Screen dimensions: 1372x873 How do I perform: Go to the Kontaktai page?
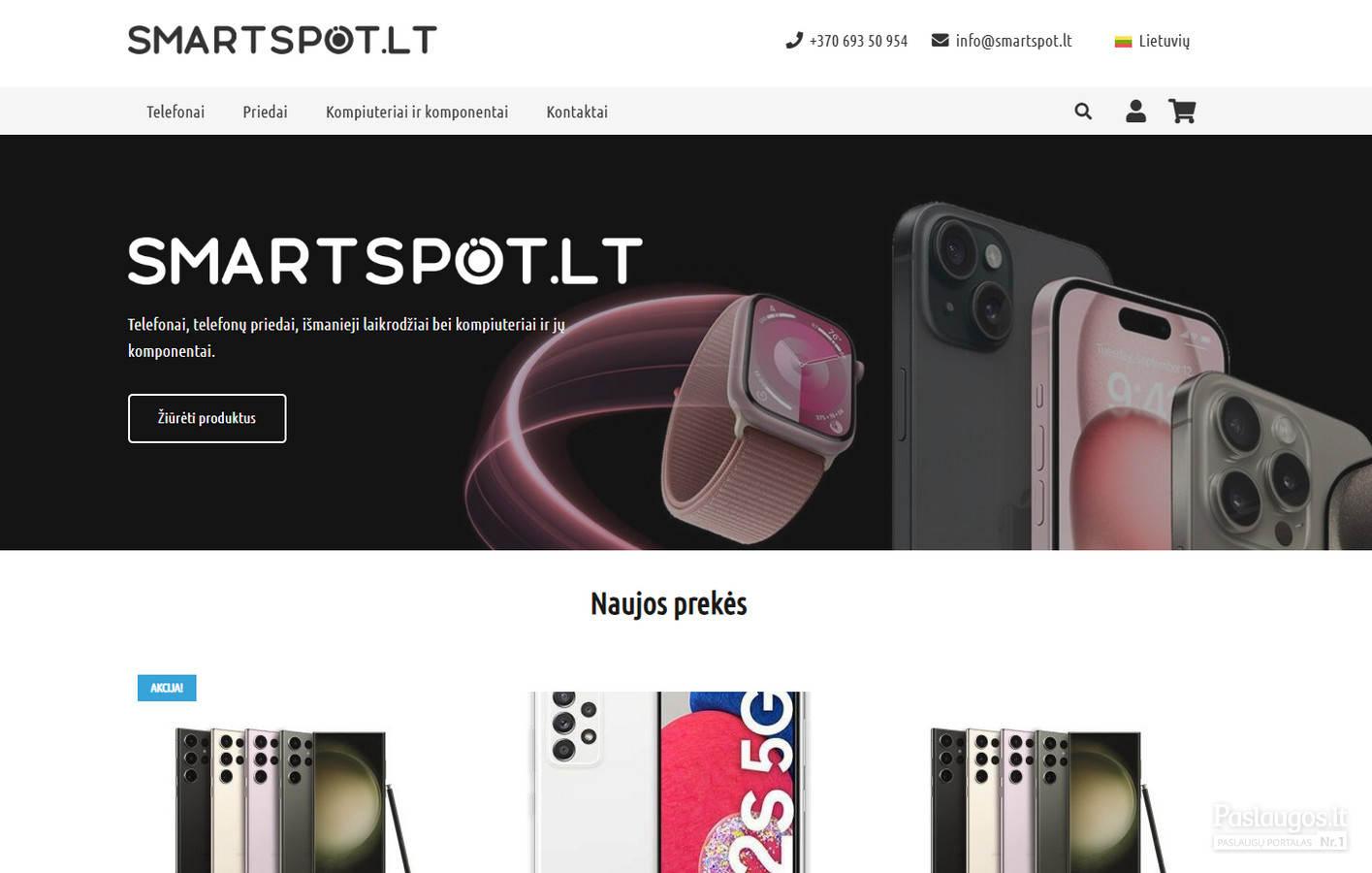577,112
